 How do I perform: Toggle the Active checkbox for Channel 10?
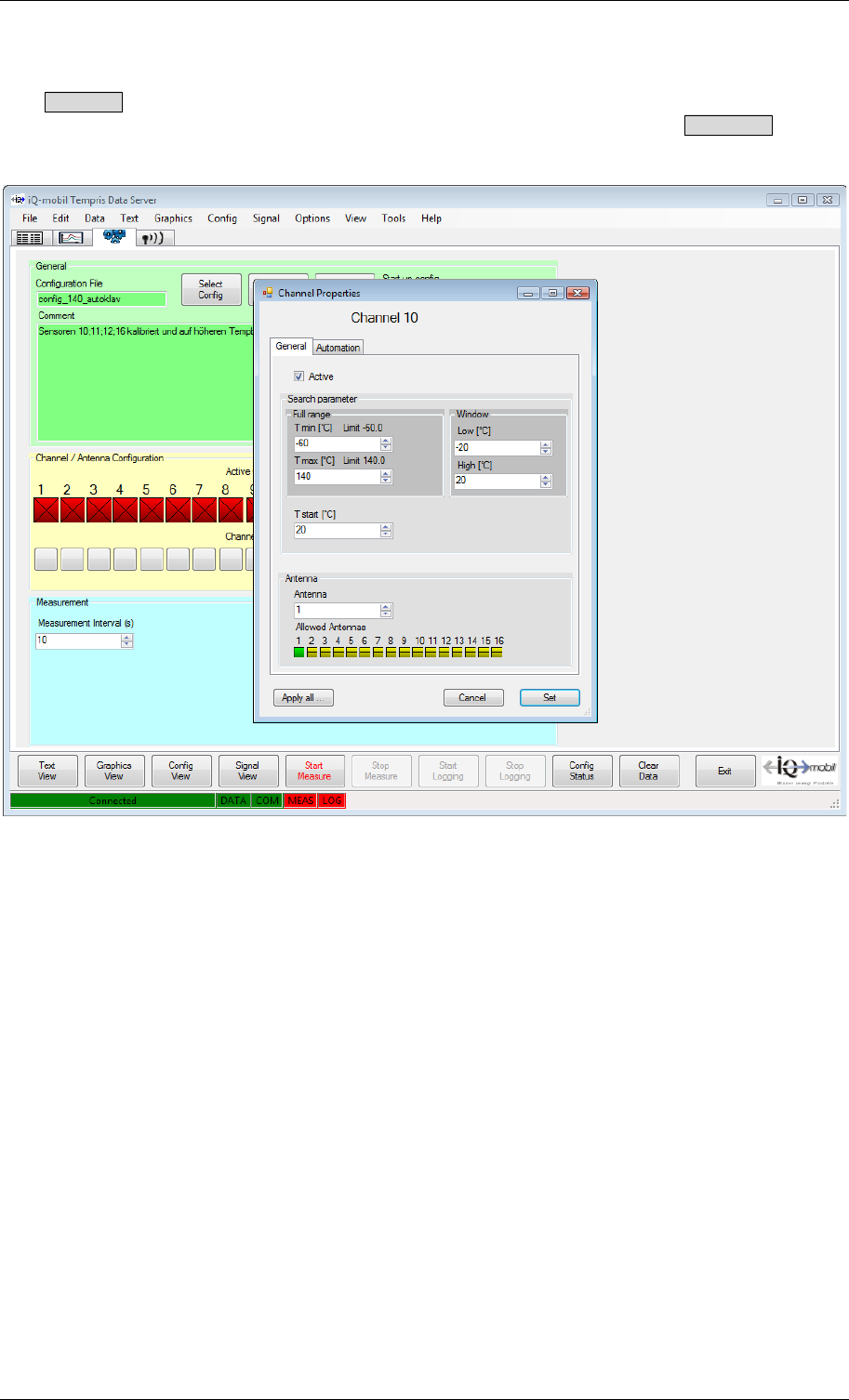(x=298, y=376)
